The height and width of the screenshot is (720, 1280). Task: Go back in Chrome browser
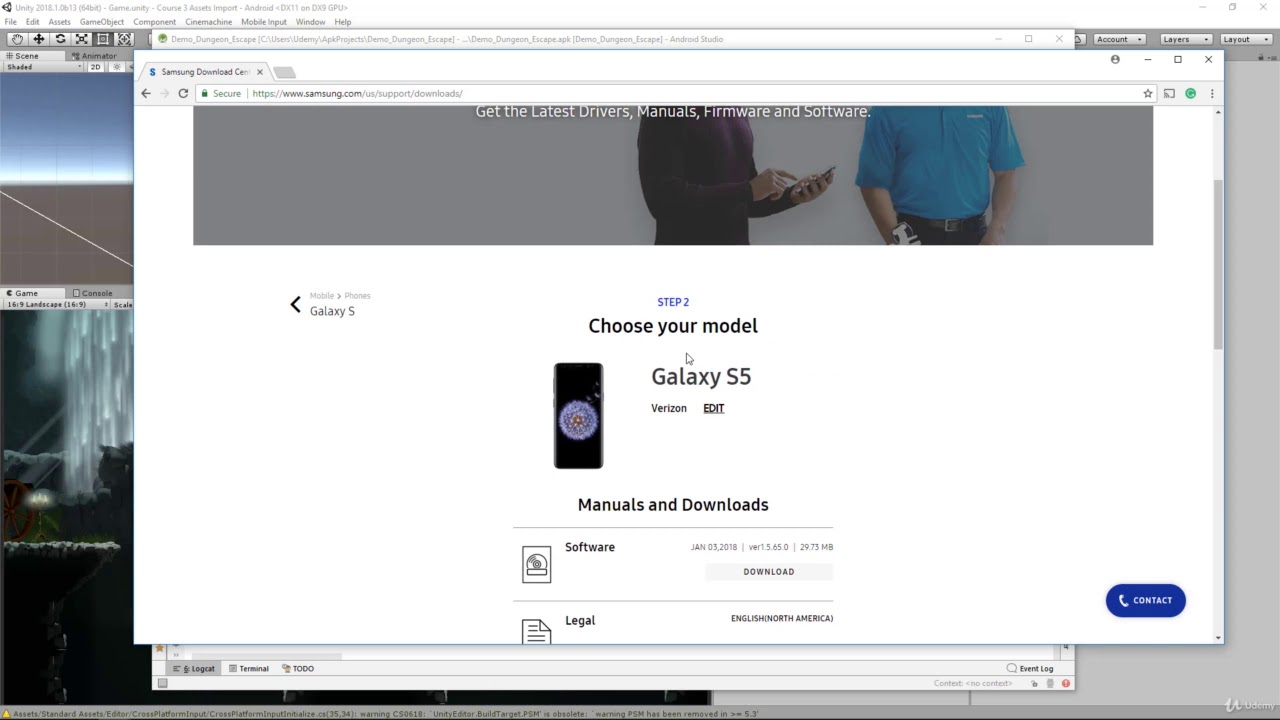coord(146,93)
